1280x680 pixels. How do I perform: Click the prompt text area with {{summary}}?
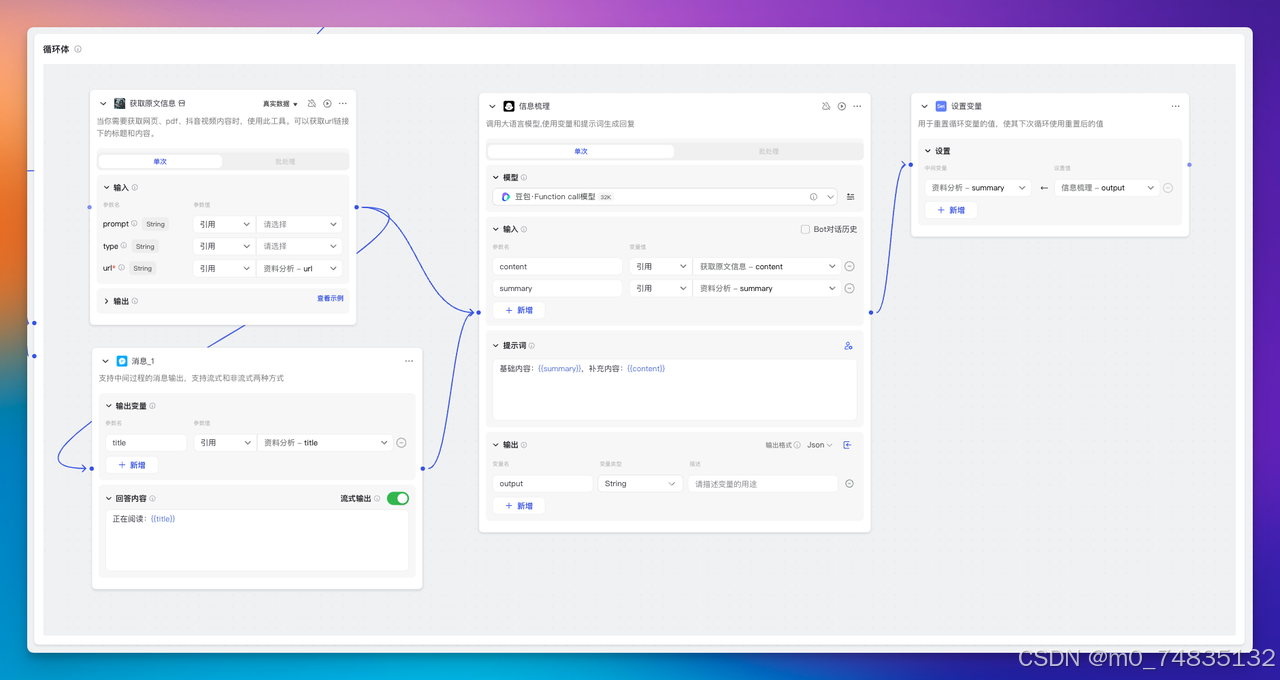[675, 390]
